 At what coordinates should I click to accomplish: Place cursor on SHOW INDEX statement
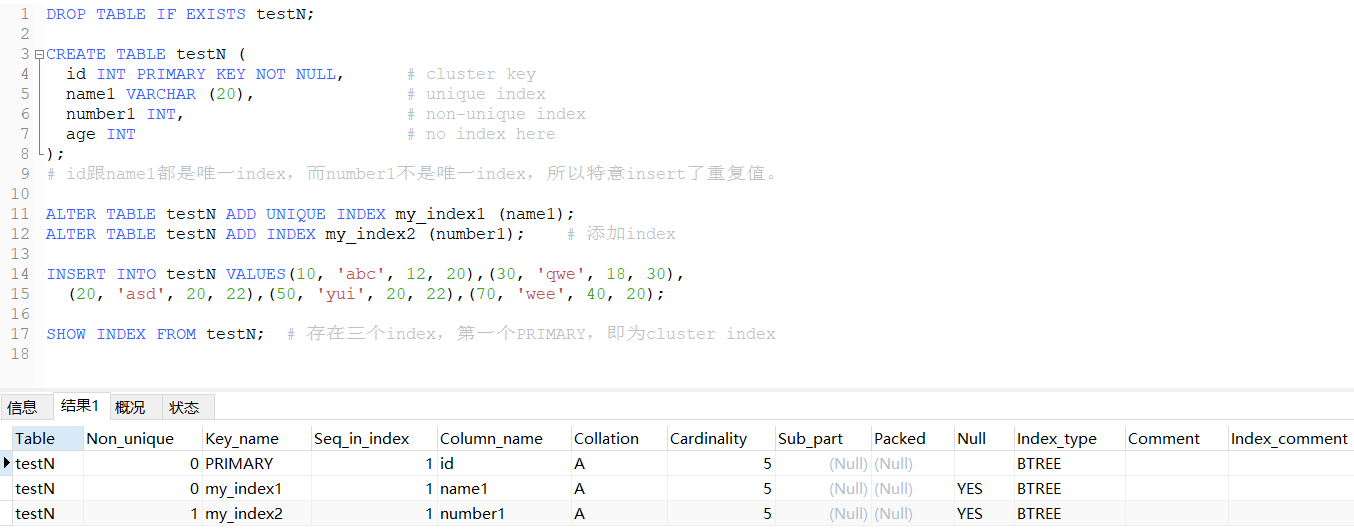[x=155, y=334]
